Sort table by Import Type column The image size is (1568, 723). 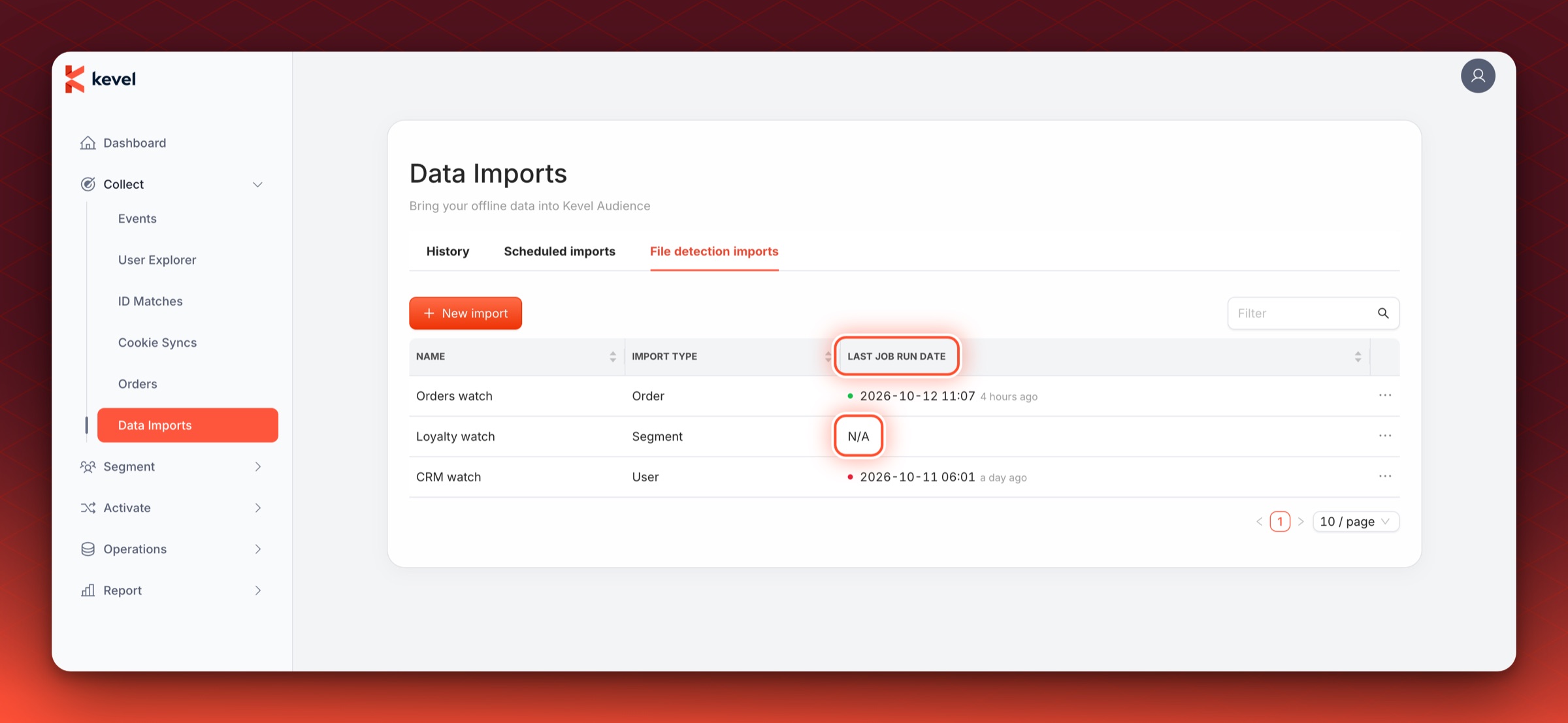coord(828,357)
